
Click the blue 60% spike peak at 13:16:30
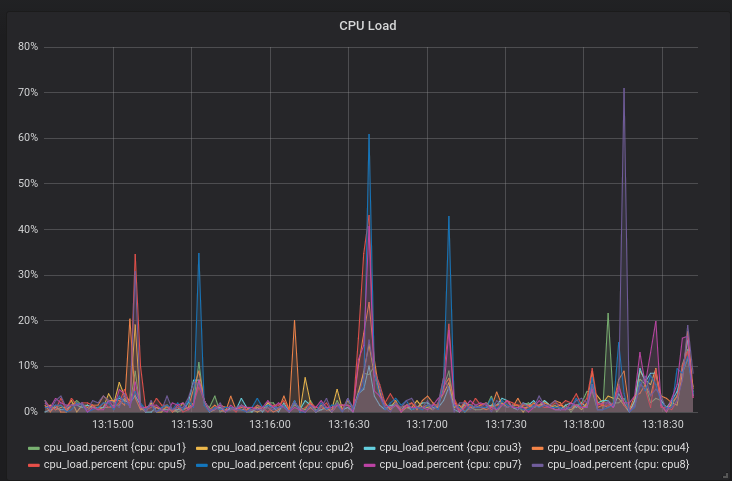(369, 135)
